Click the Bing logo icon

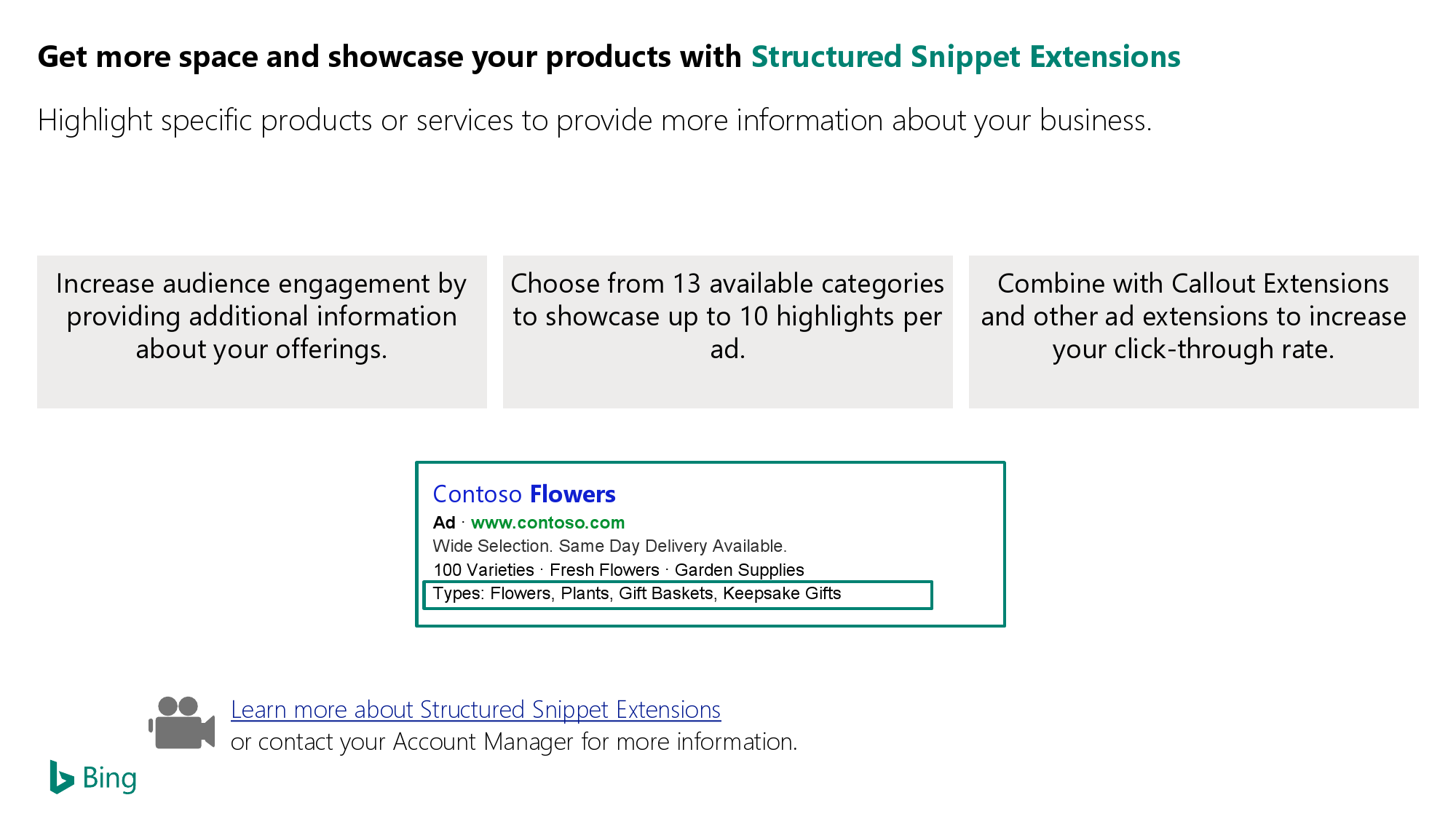click(61, 778)
